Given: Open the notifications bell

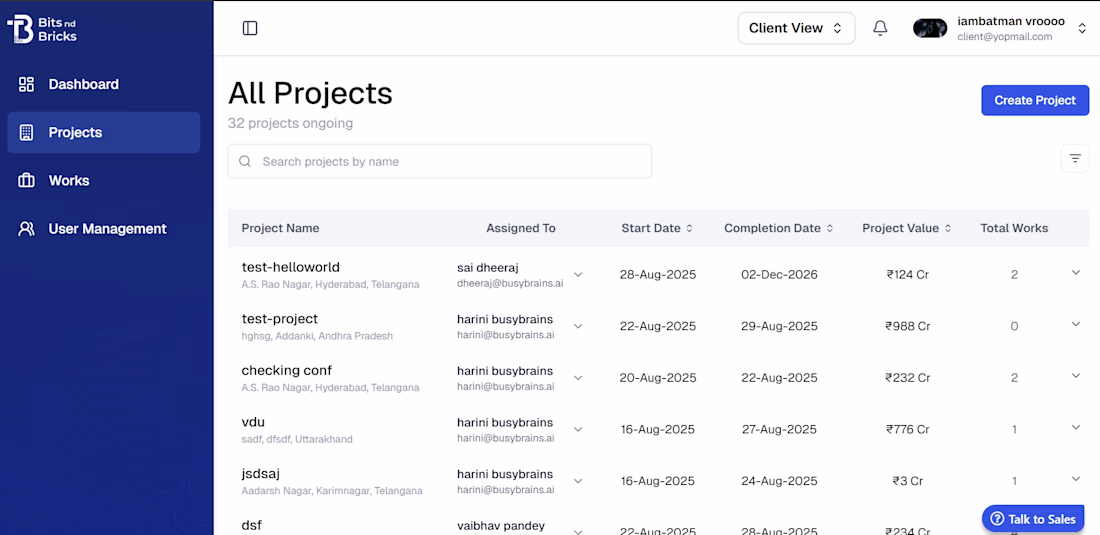Looking at the screenshot, I should pyautogui.click(x=880, y=28).
